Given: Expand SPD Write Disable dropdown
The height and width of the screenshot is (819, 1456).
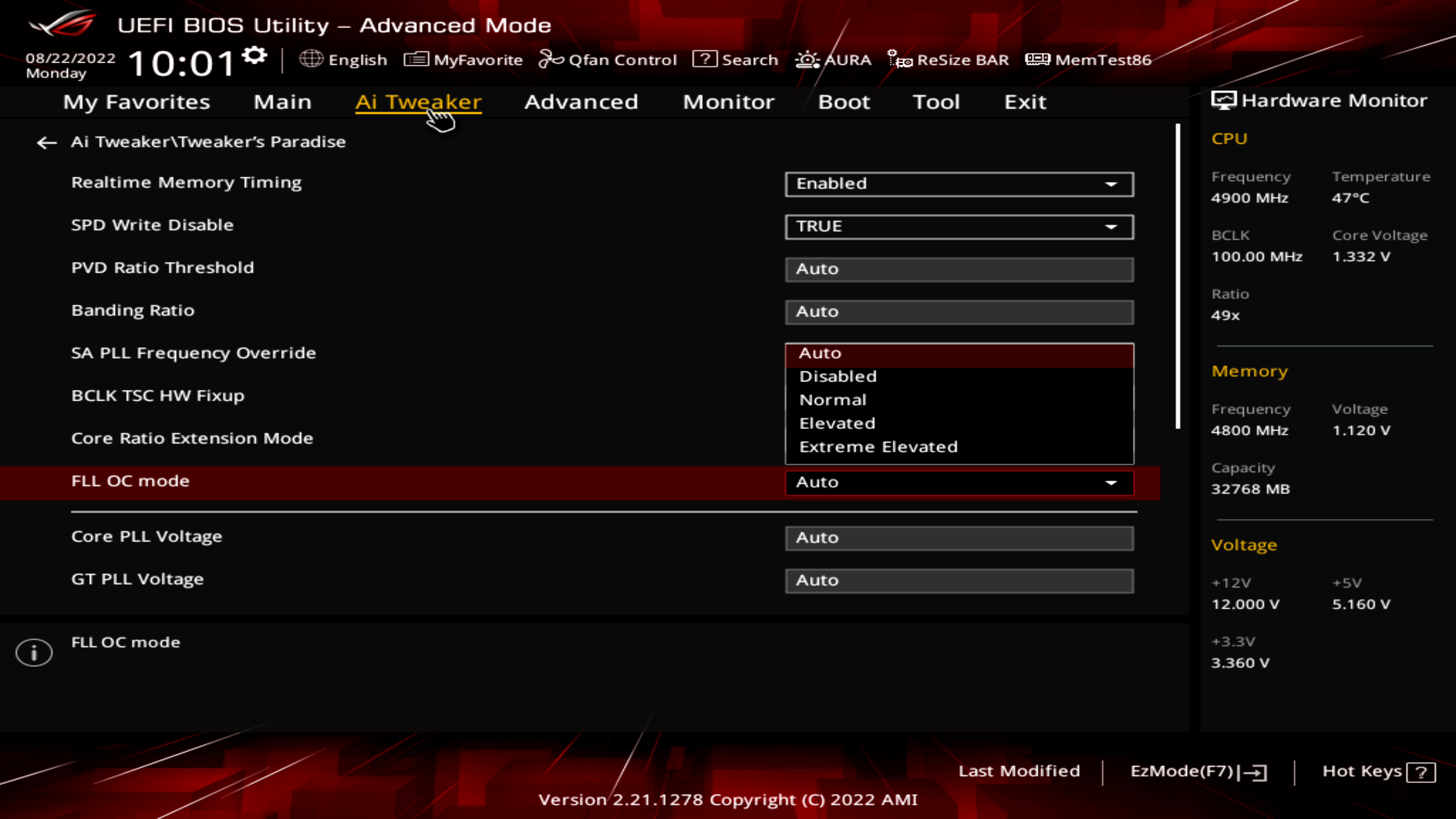Looking at the screenshot, I should pos(959,227).
